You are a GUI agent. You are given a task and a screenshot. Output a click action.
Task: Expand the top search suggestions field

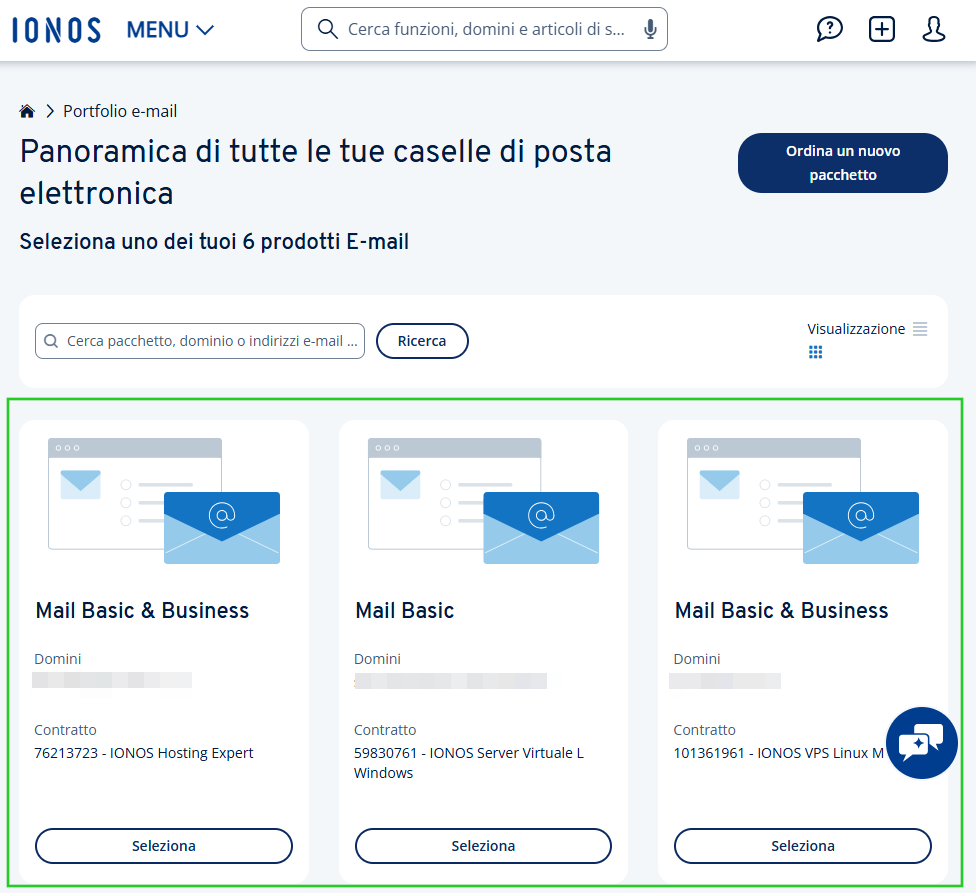(x=485, y=29)
